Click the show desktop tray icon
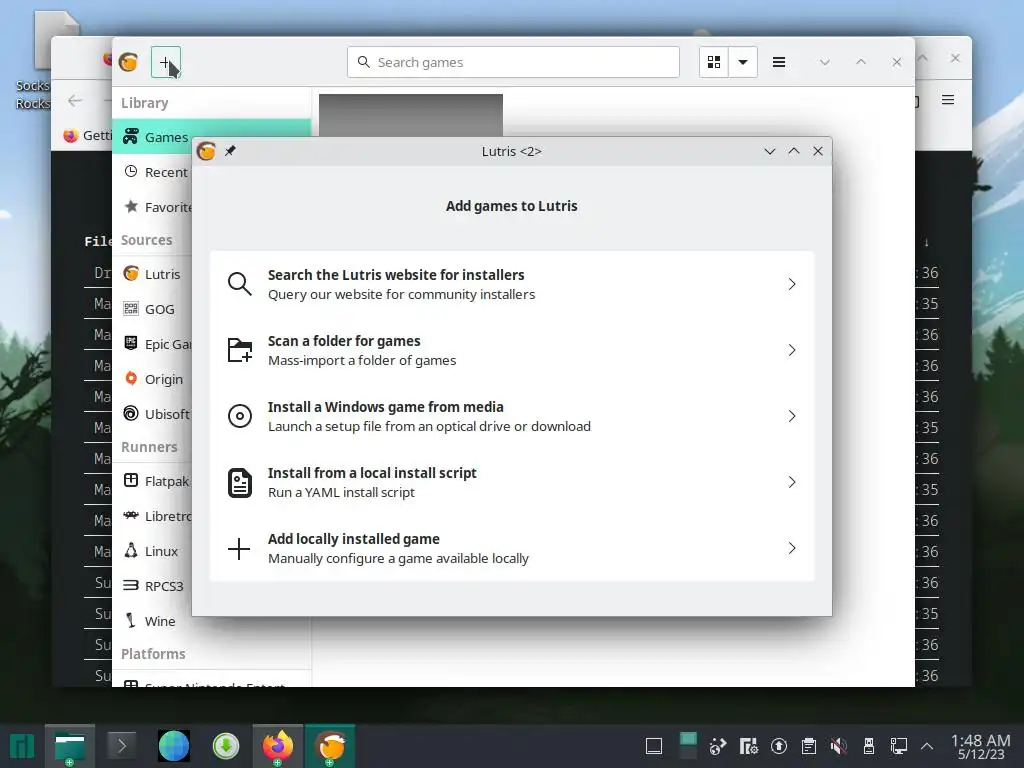This screenshot has width=1024, height=768. coord(654,746)
